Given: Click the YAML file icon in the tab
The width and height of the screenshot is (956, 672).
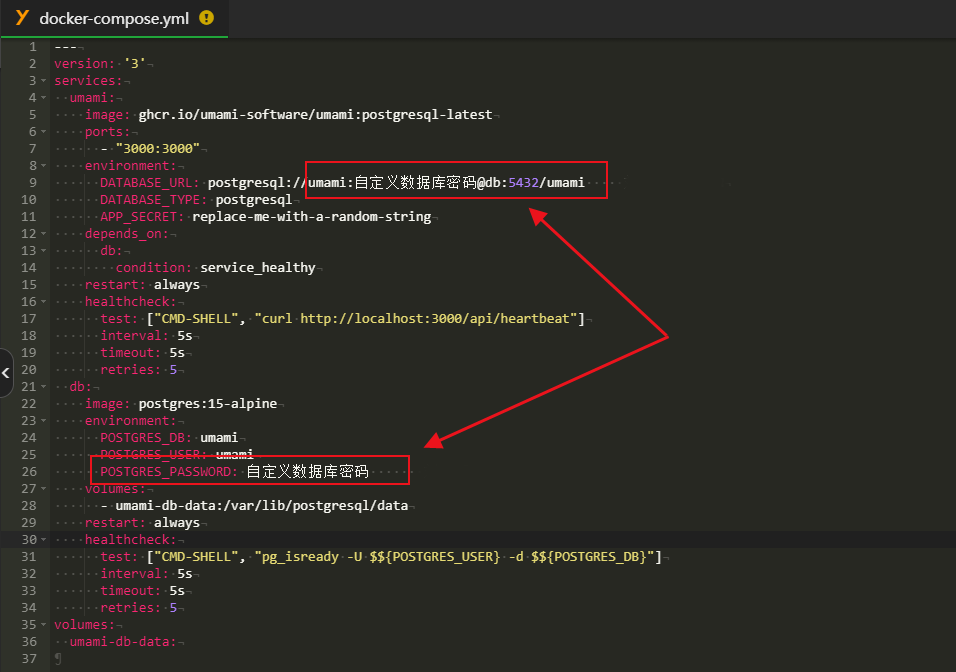Looking at the screenshot, I should coord(22,18).
